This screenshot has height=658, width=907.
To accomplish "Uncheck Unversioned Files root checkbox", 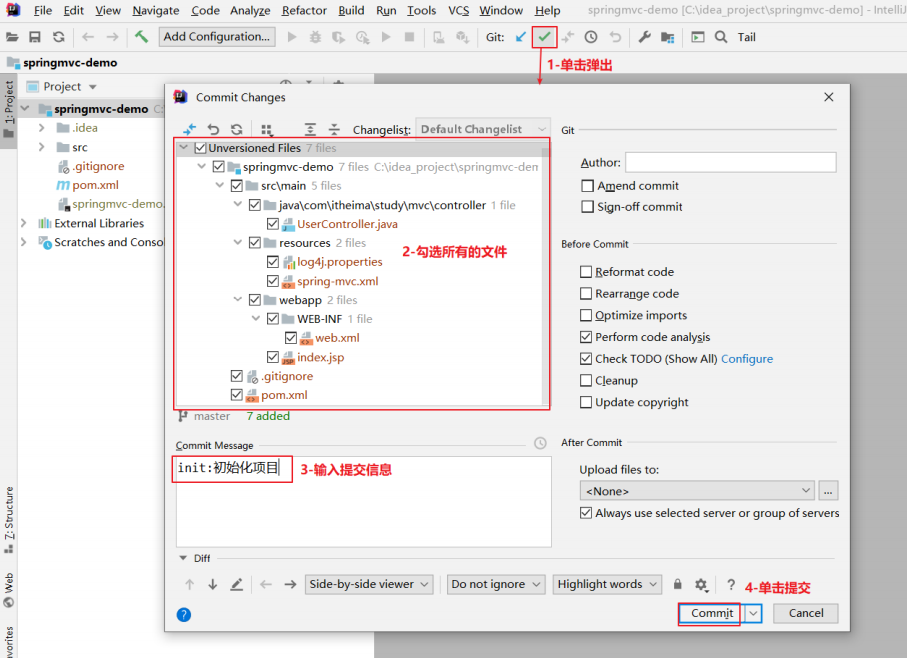I will 201,148.
